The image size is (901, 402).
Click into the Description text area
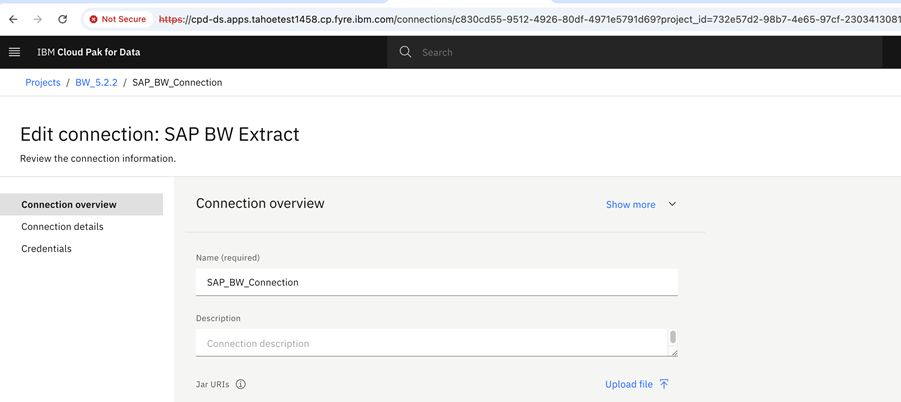click(432, 343)
